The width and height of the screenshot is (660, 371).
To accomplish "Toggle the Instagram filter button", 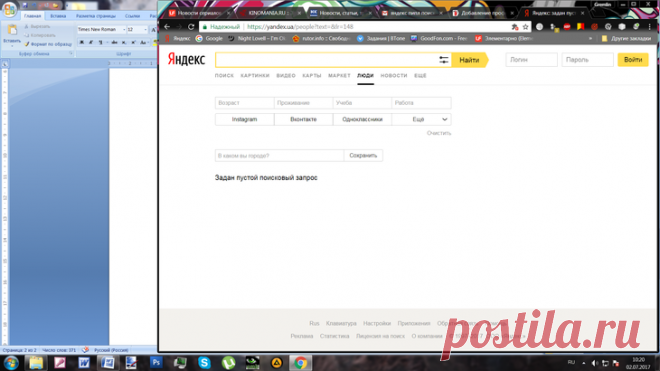I will 245,119.
